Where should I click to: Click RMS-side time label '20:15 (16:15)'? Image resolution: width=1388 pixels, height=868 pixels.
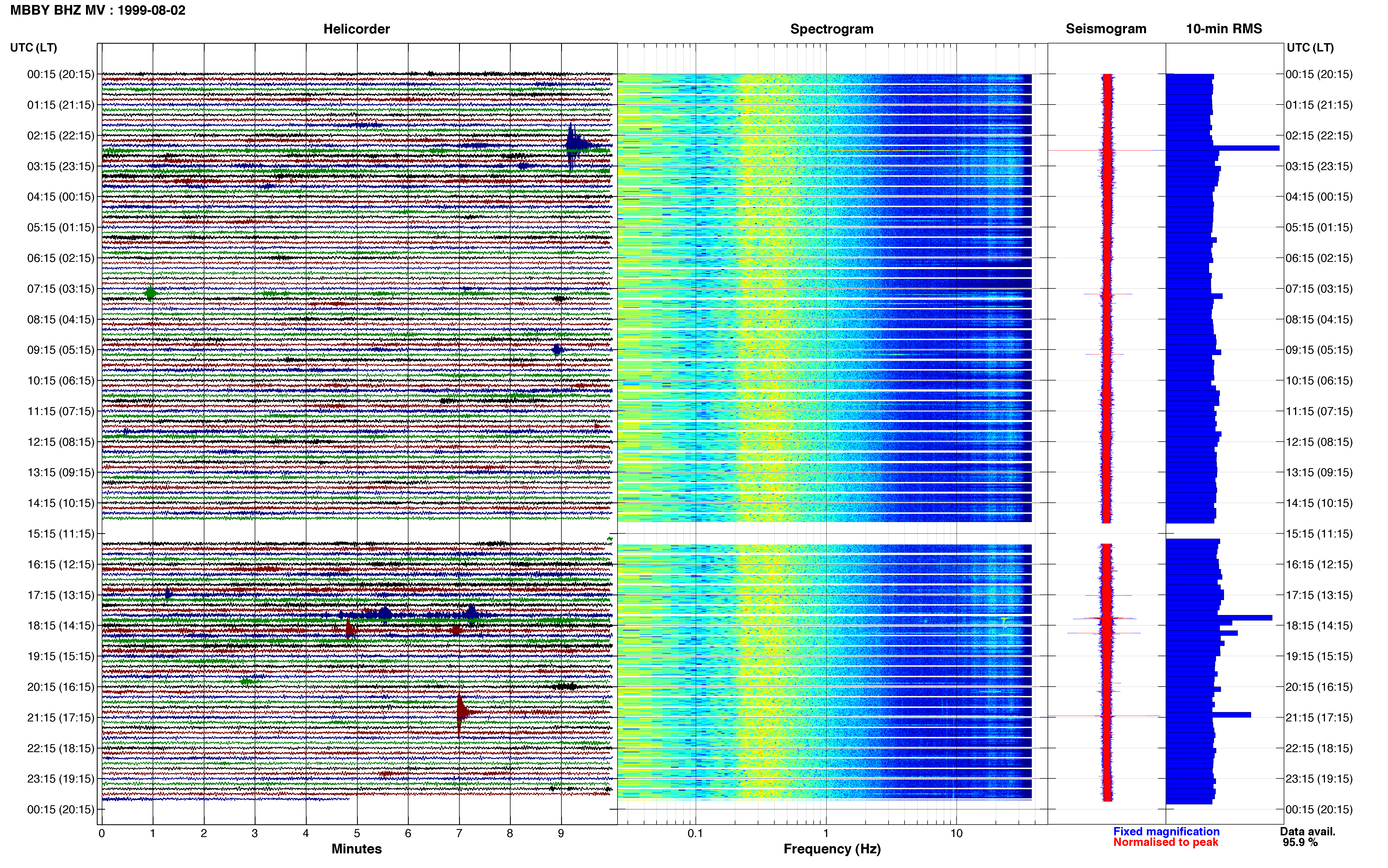tap(1319, 687)
